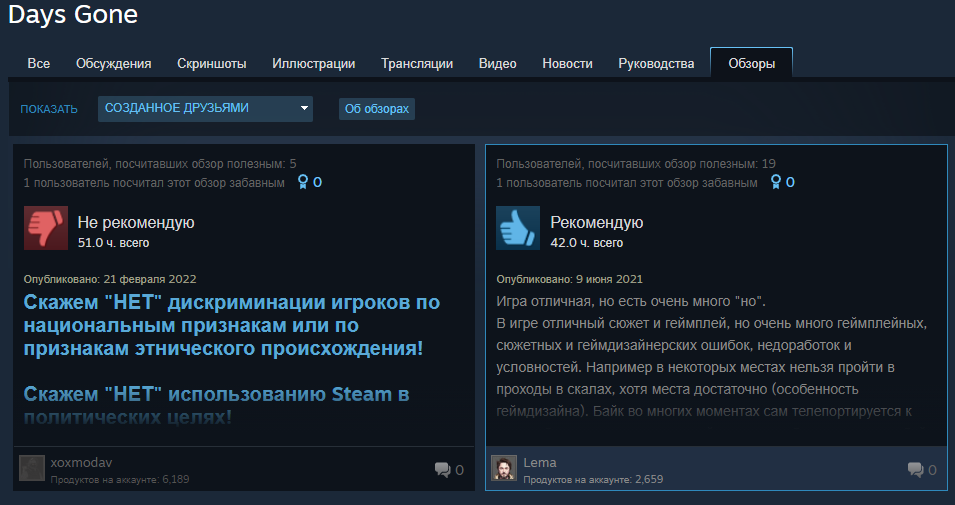Image resolution: width=955 pixels, height=505 pixels.
Task: Click the red thumbs-down icon on xoxmodav's review
Action: tap(46, 228)
